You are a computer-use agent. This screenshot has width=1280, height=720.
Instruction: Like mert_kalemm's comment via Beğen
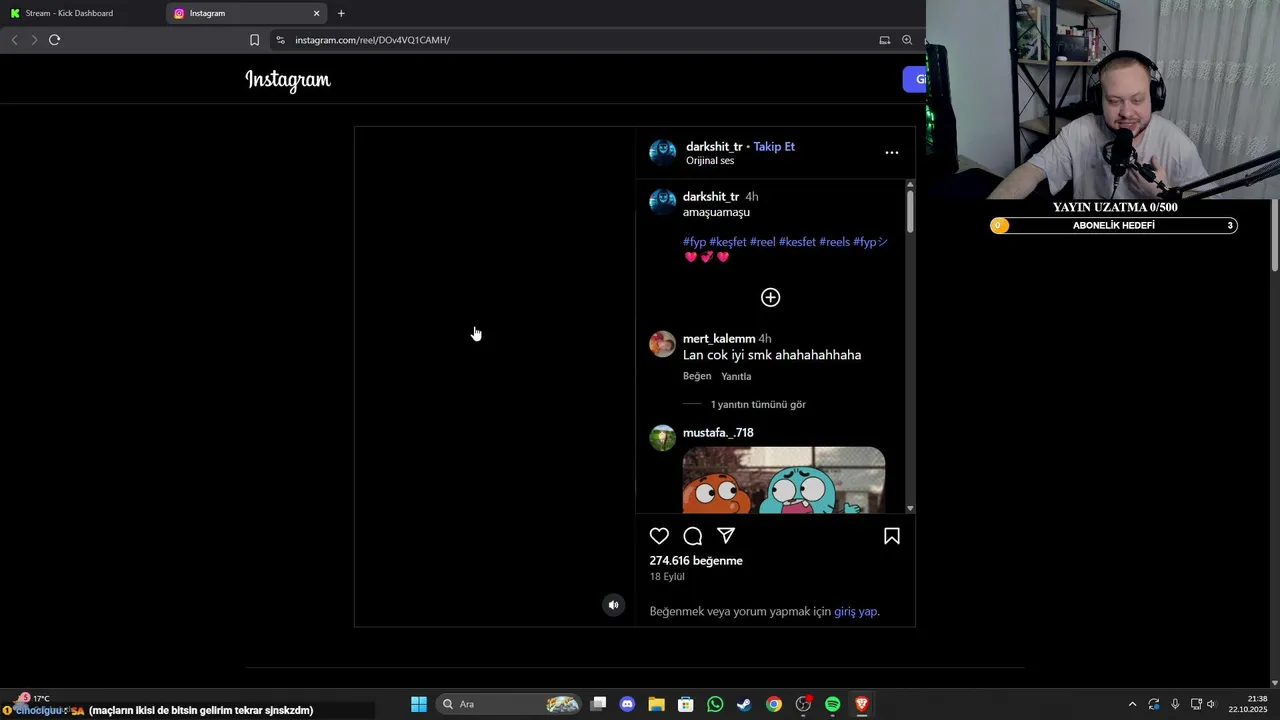[697, 376]
